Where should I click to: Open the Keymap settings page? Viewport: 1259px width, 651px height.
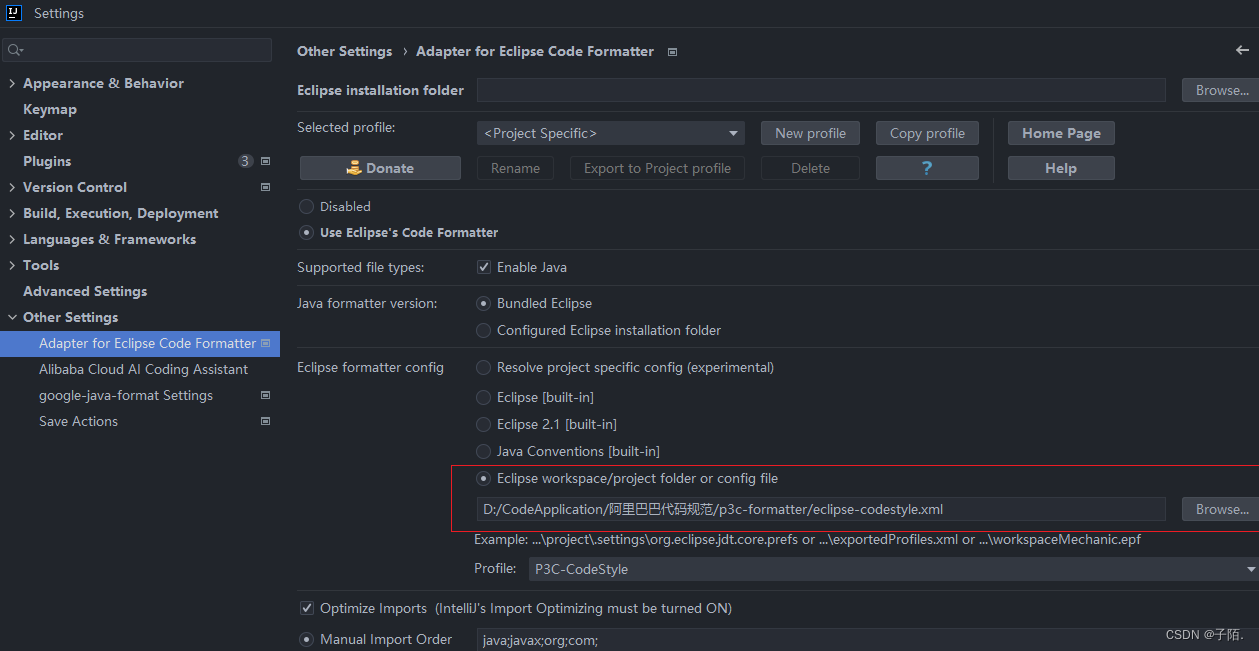click(x=50, y=109)
